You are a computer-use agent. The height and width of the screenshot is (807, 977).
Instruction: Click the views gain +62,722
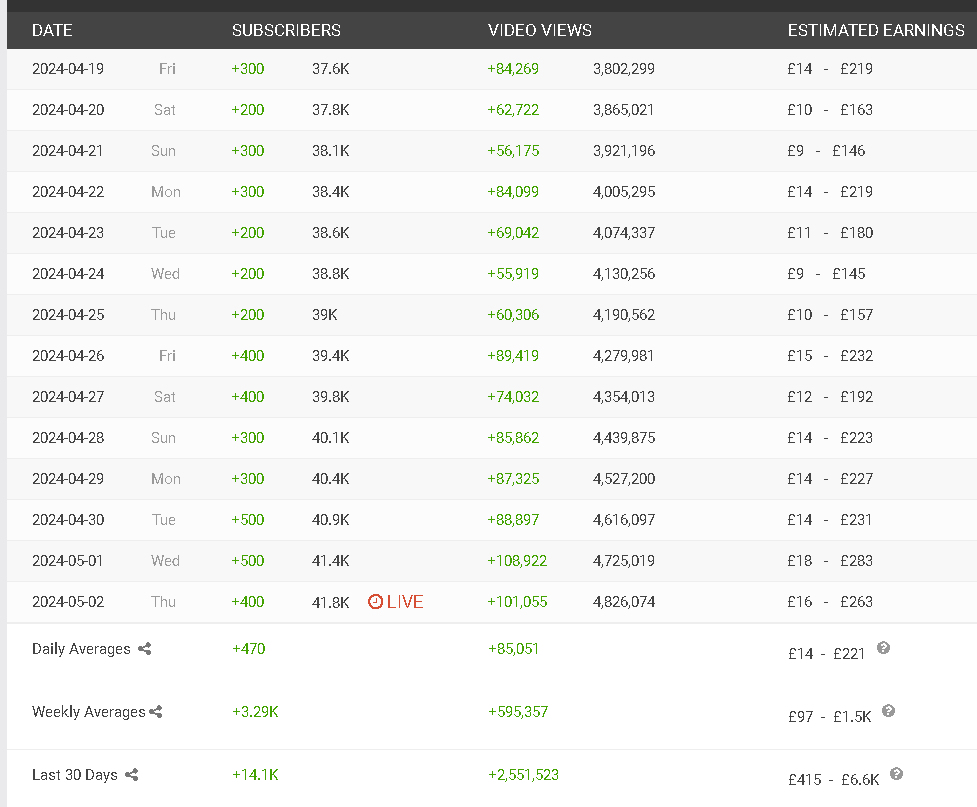tap(513, 110)
